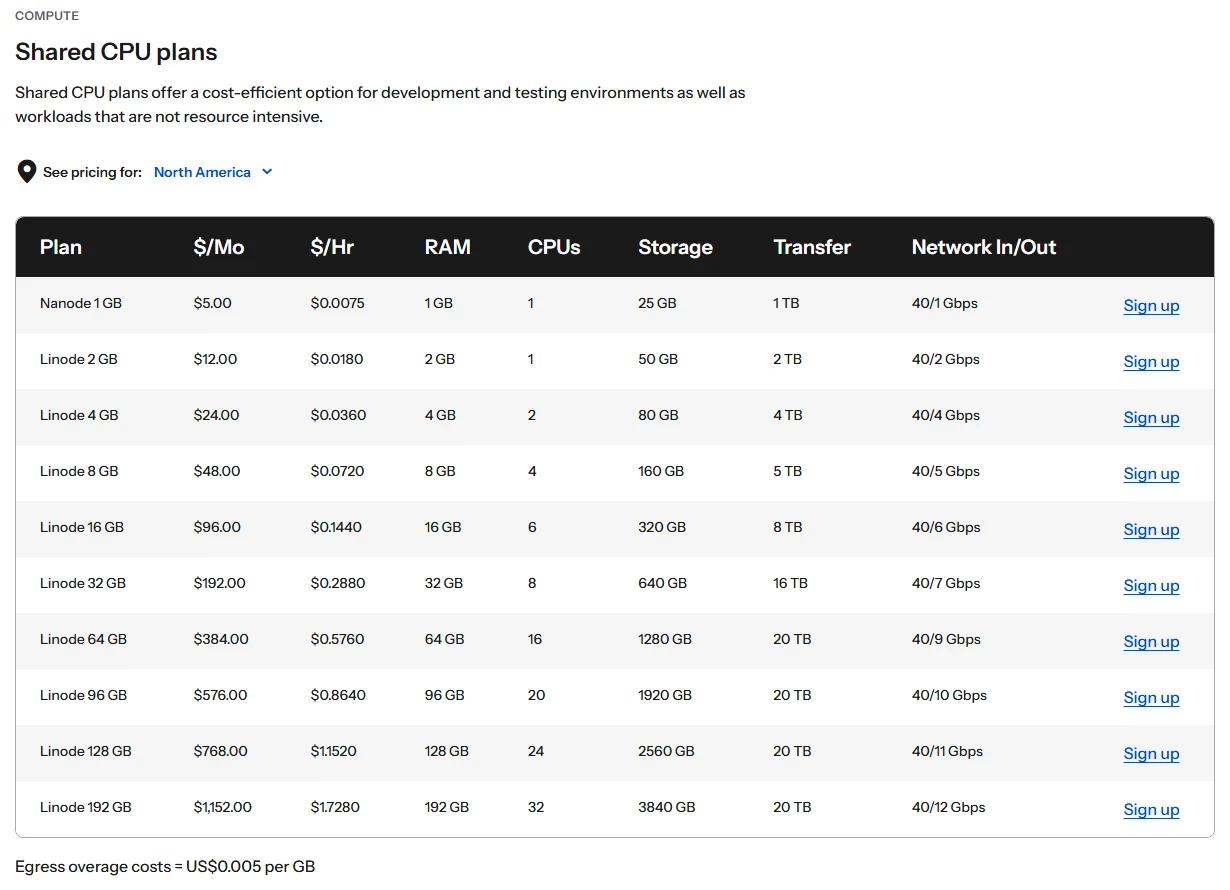The width and height of the screenshot is (1230, 890).
Task: Click the 8 TB transfer value
Action: click(x=787, y=527)
